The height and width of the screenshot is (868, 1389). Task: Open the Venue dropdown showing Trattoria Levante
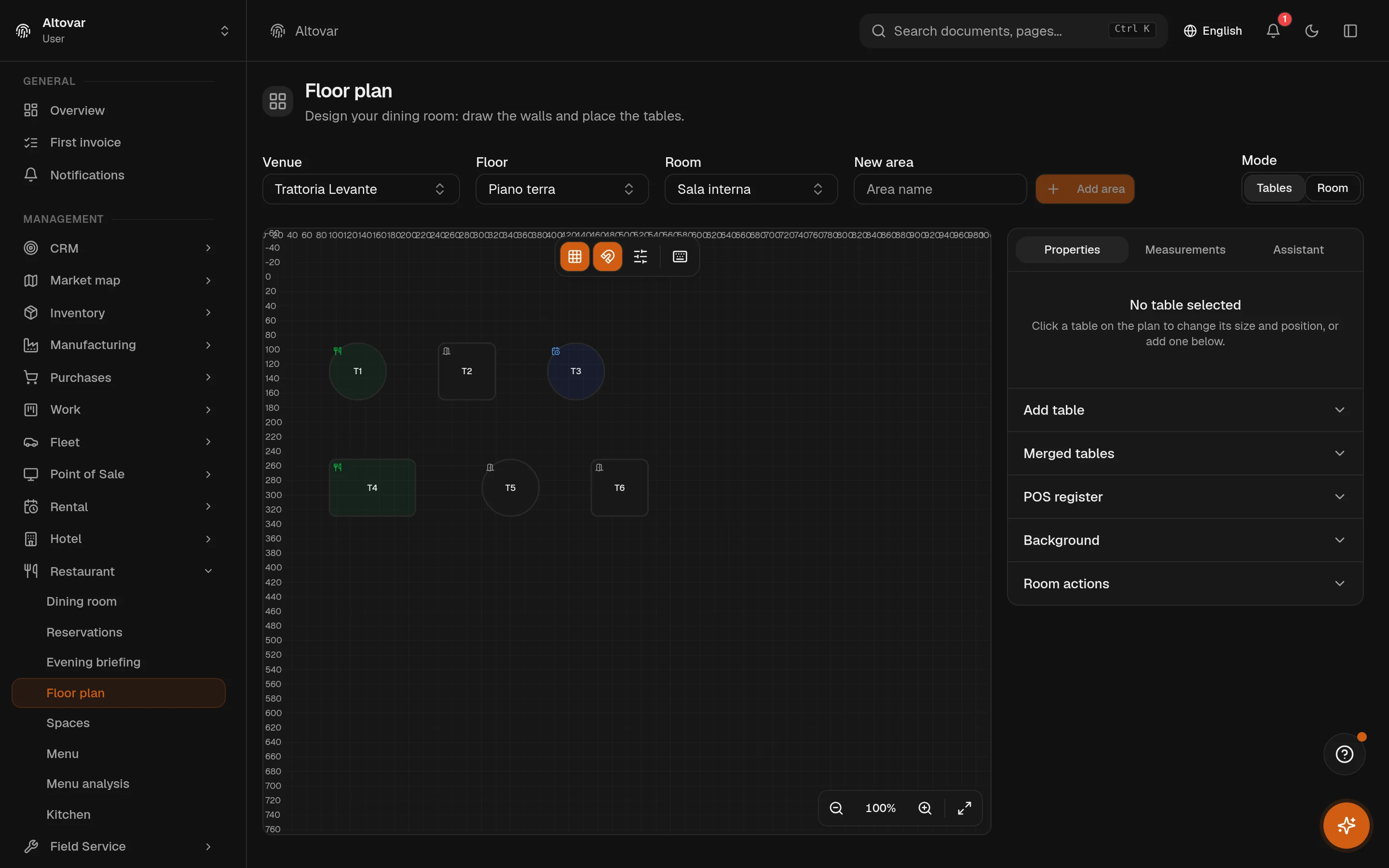tap(361, 190)
